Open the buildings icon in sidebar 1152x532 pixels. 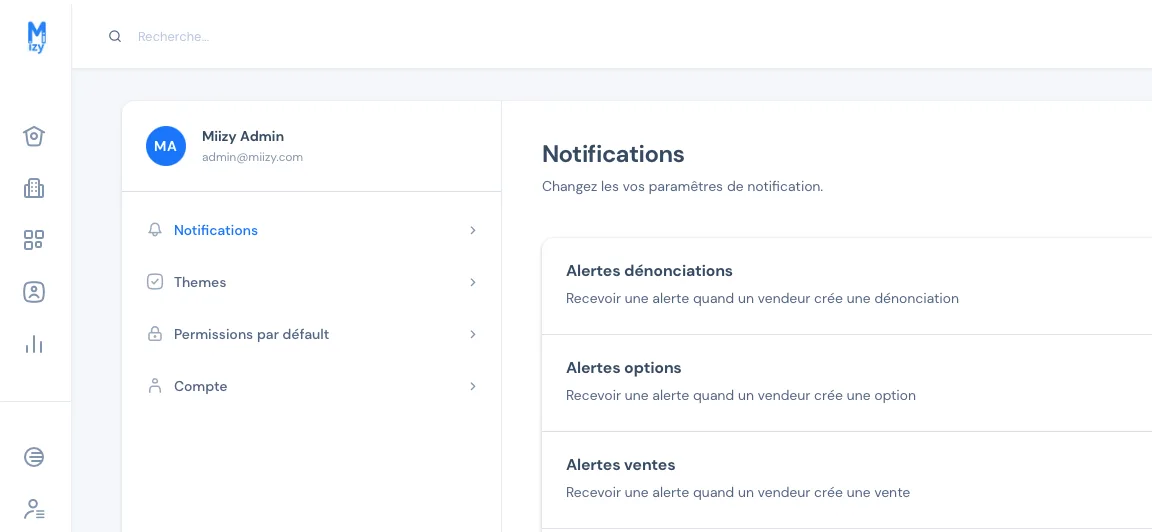[34, 188]
